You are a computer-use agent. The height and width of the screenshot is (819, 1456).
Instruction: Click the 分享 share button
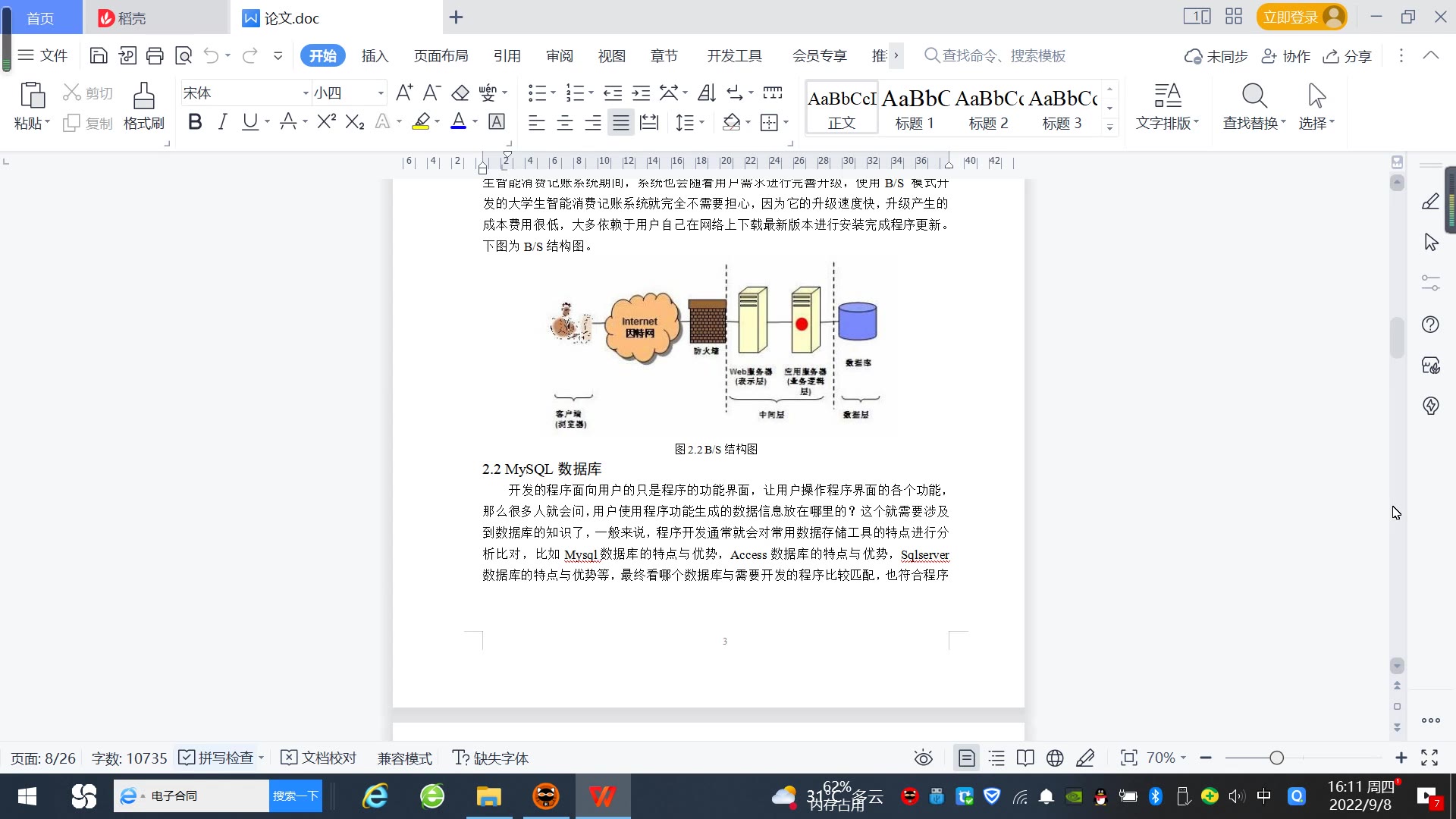coord(1348,55)
